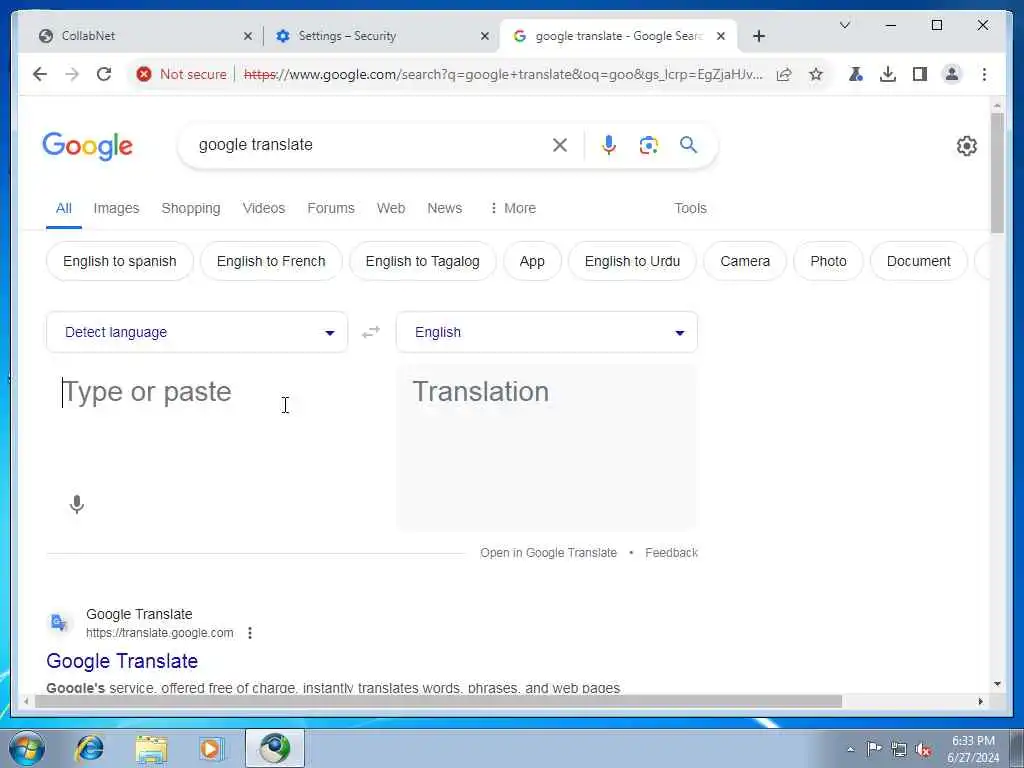Open more options for Google Translate result

click(250, 633)
